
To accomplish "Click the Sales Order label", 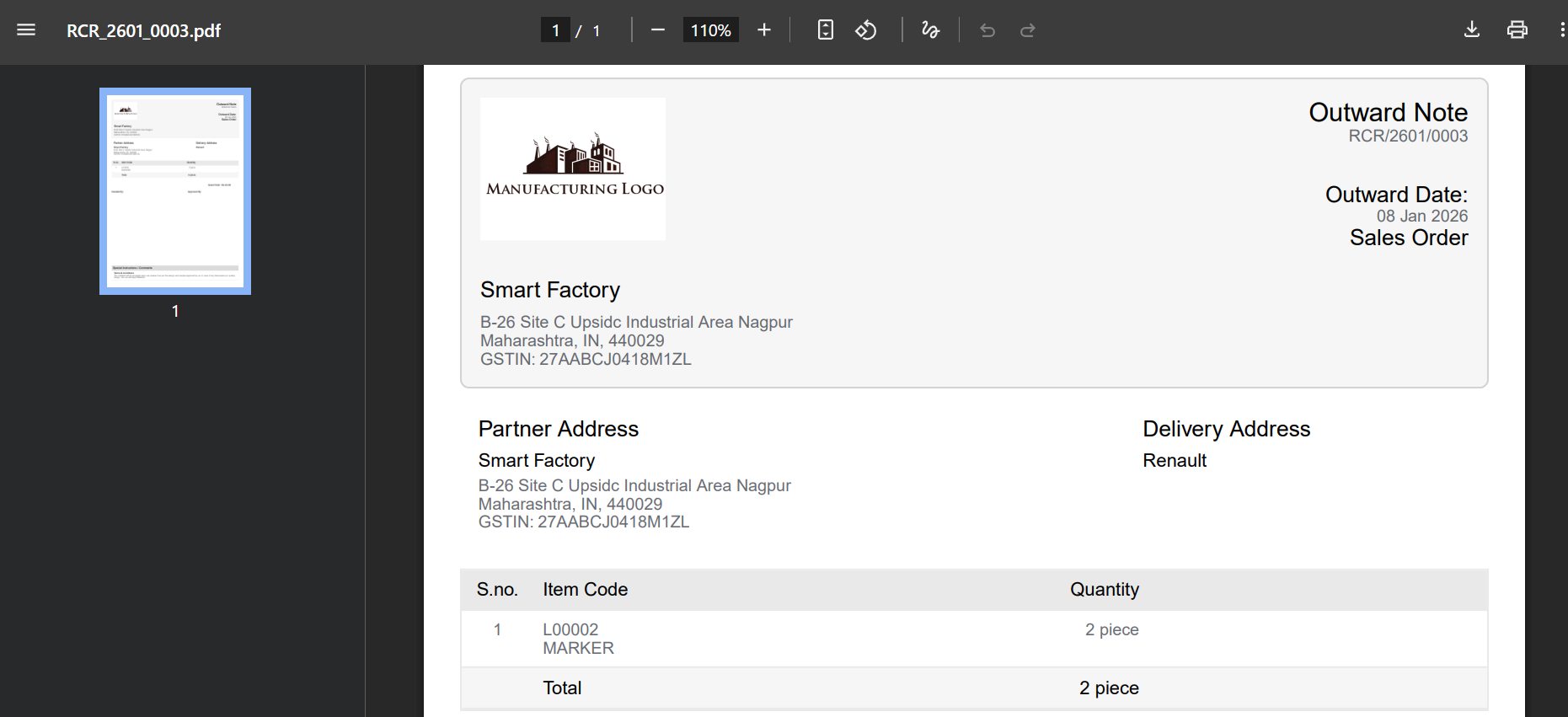I will click(x=1409, y=238).
